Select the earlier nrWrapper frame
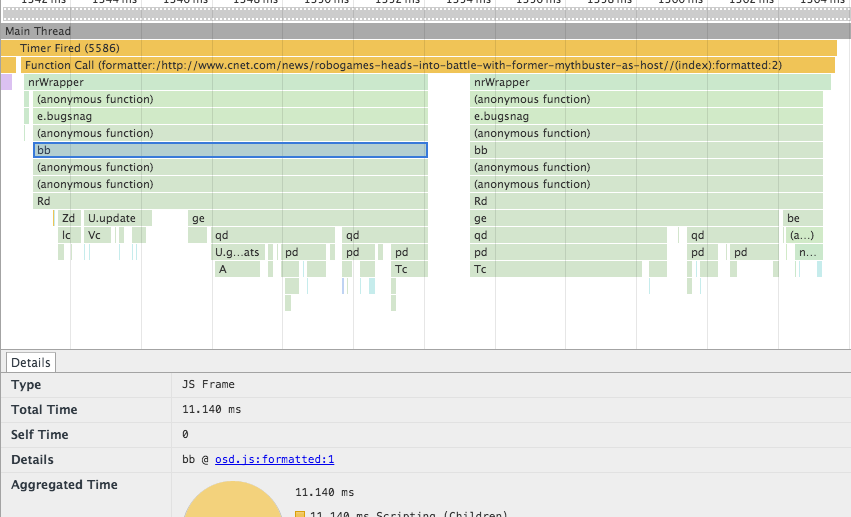Screen dimensions: 851x517 pos(226,82)
